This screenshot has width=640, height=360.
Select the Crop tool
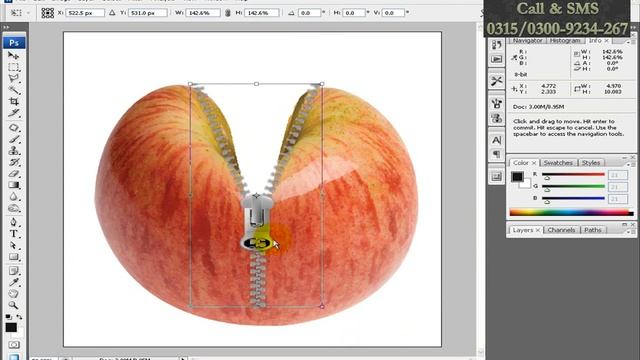13,101
